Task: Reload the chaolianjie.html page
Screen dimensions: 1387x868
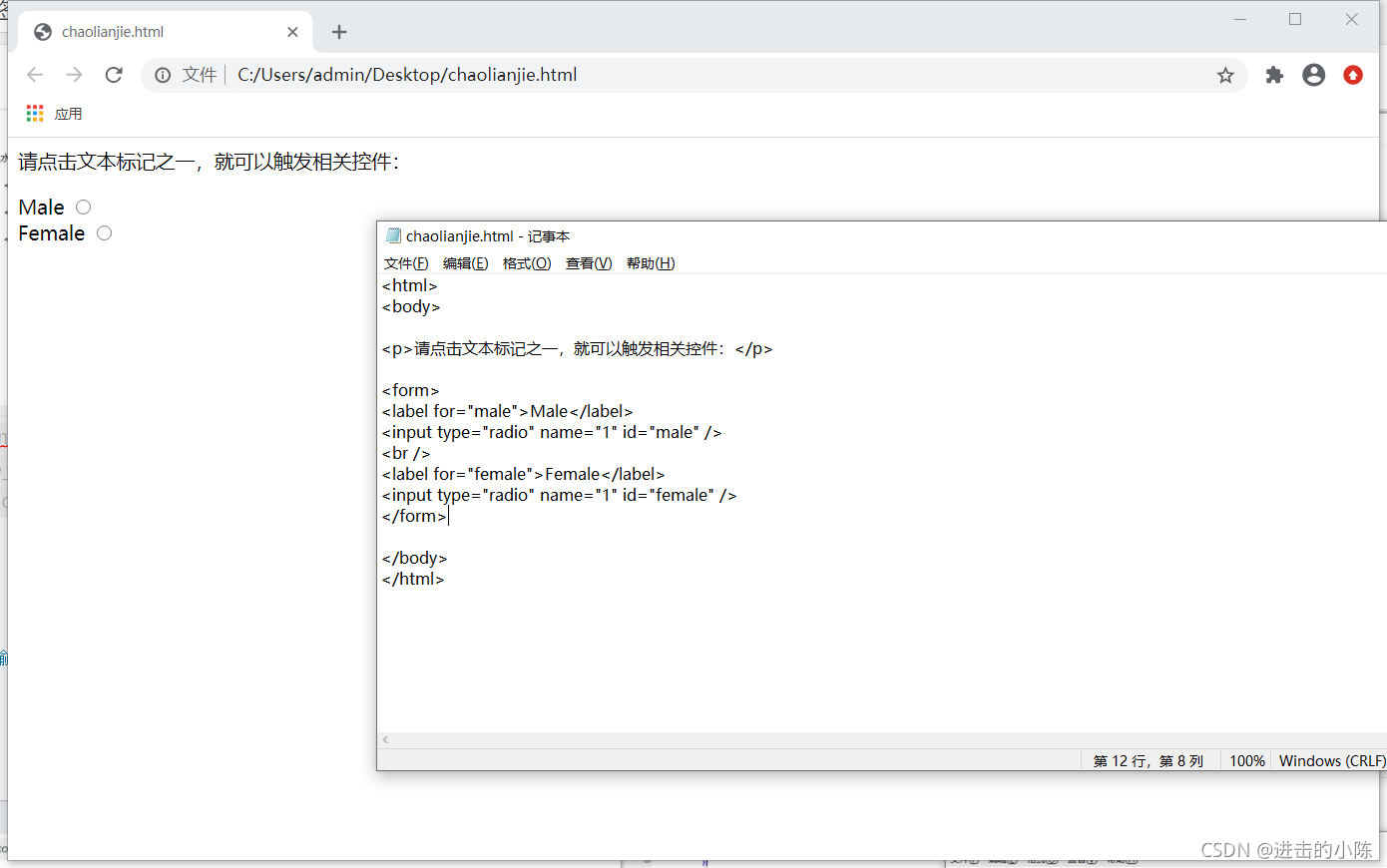Action: 114,75
